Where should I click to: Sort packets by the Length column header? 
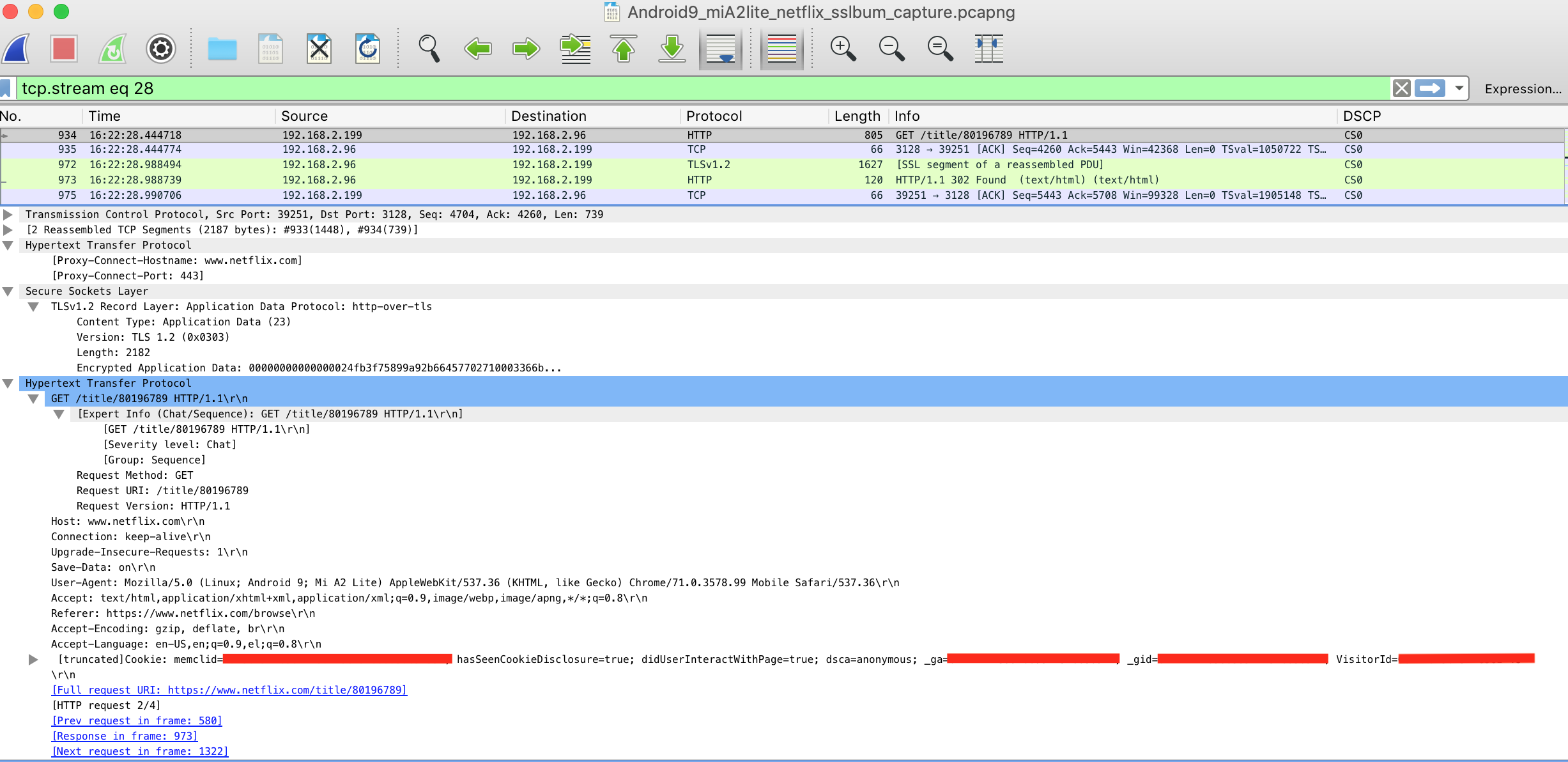pos(856,116)
